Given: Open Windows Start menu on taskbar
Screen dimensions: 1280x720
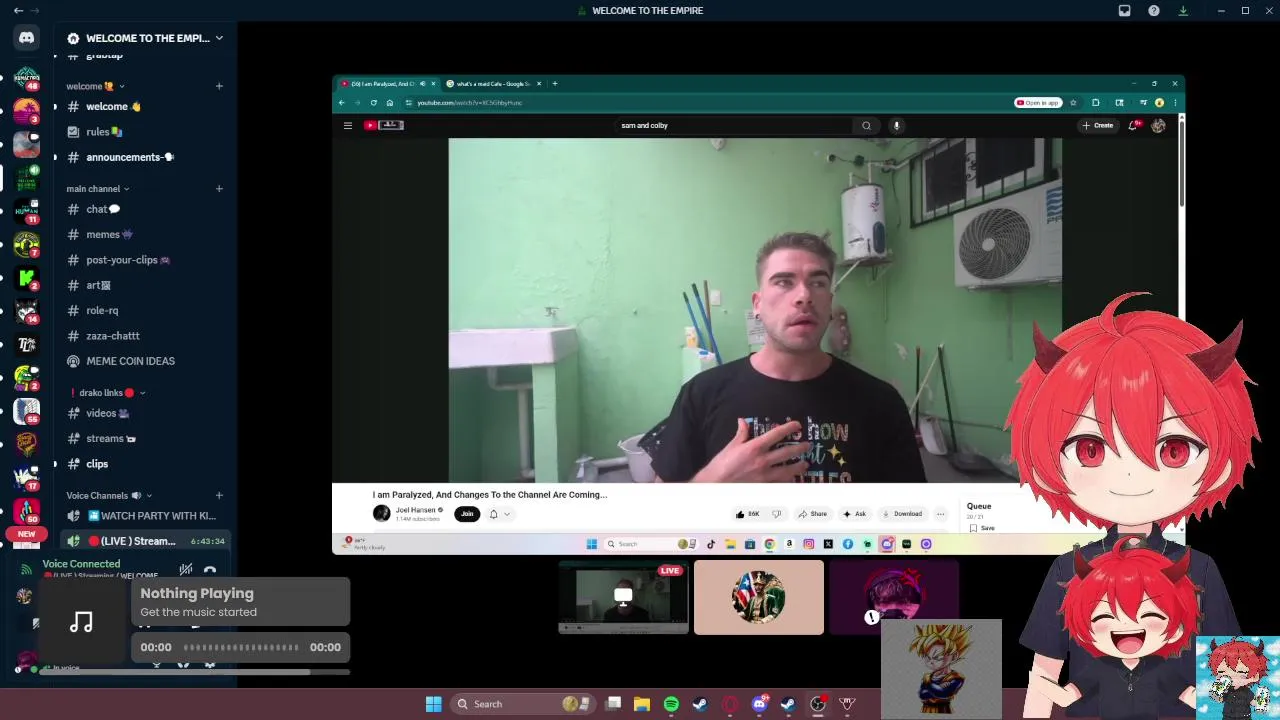Looking at the screenshot, I should tap(433, 704).
